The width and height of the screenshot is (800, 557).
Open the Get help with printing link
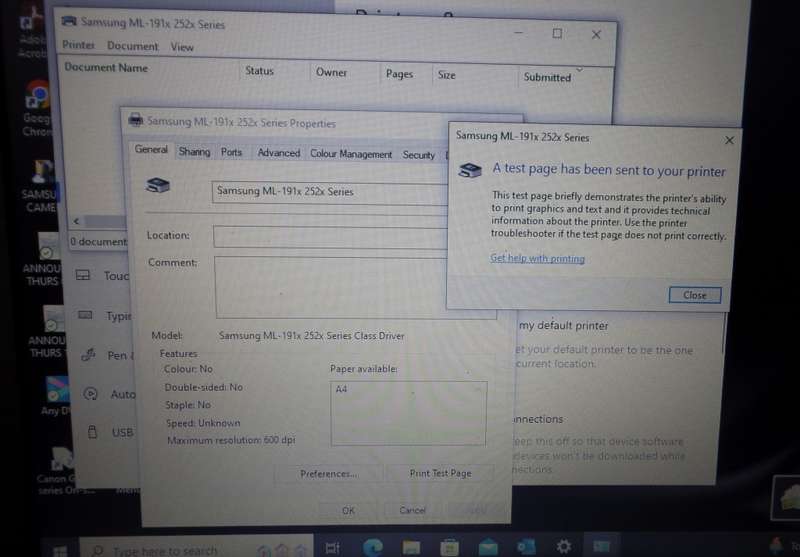point(537,259)
